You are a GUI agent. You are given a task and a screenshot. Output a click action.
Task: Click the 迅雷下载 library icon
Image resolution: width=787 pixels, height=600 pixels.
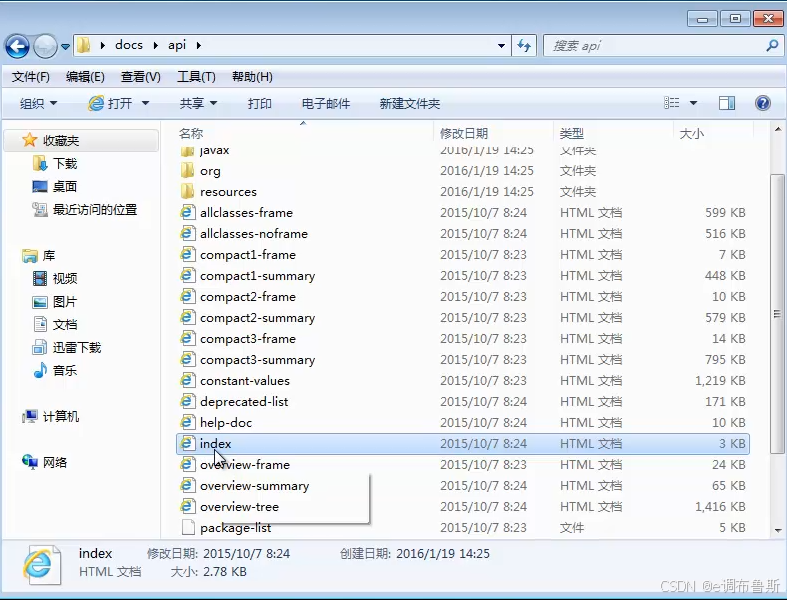[x=40, y=347]
